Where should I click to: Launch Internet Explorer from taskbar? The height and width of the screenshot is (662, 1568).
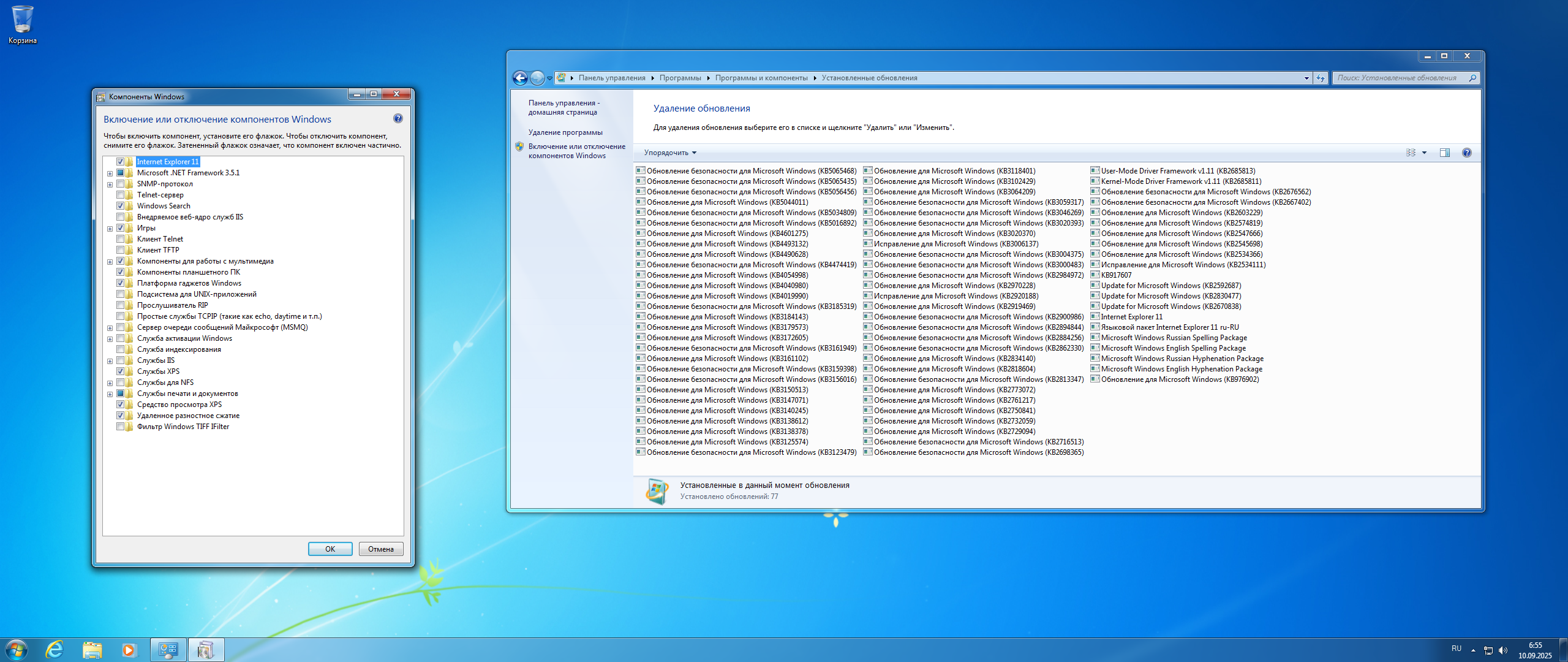[x=55, y=650]
